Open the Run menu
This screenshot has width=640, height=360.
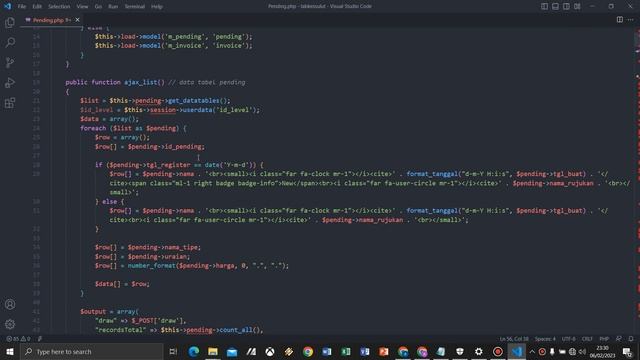(113, 7)
